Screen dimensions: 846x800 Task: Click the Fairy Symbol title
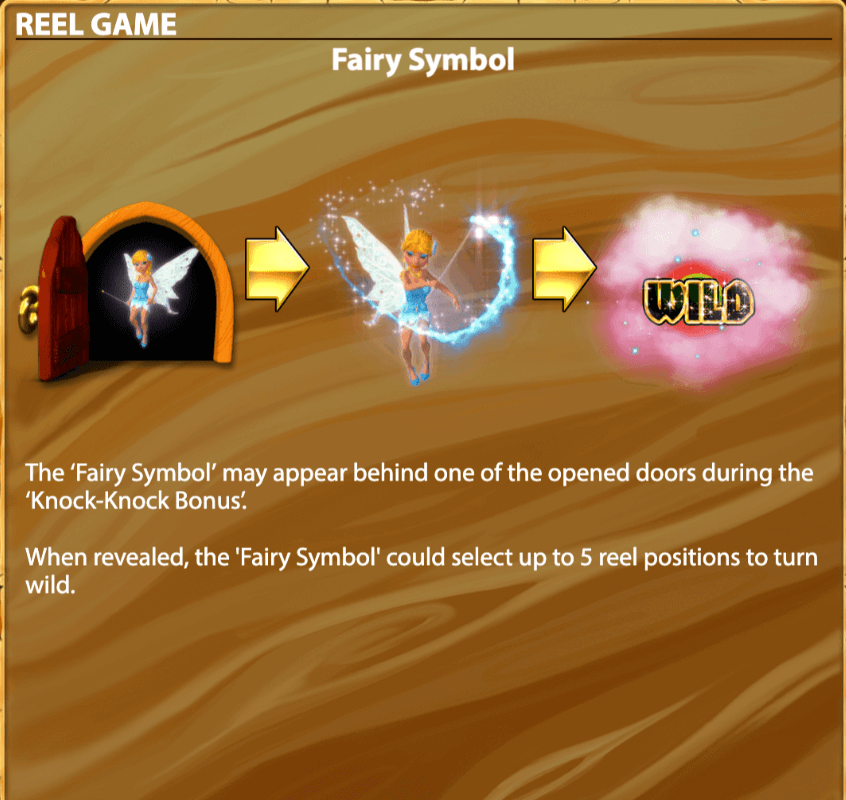[x=422, y=60]
